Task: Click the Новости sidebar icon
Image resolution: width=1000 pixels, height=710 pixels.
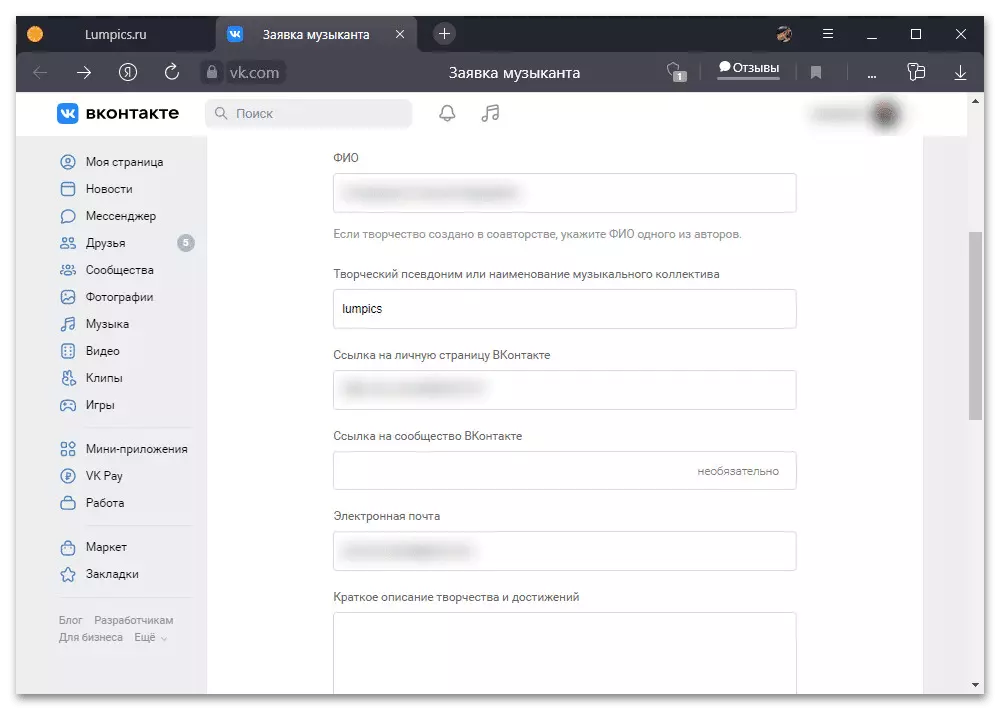Action: point(68,189)
